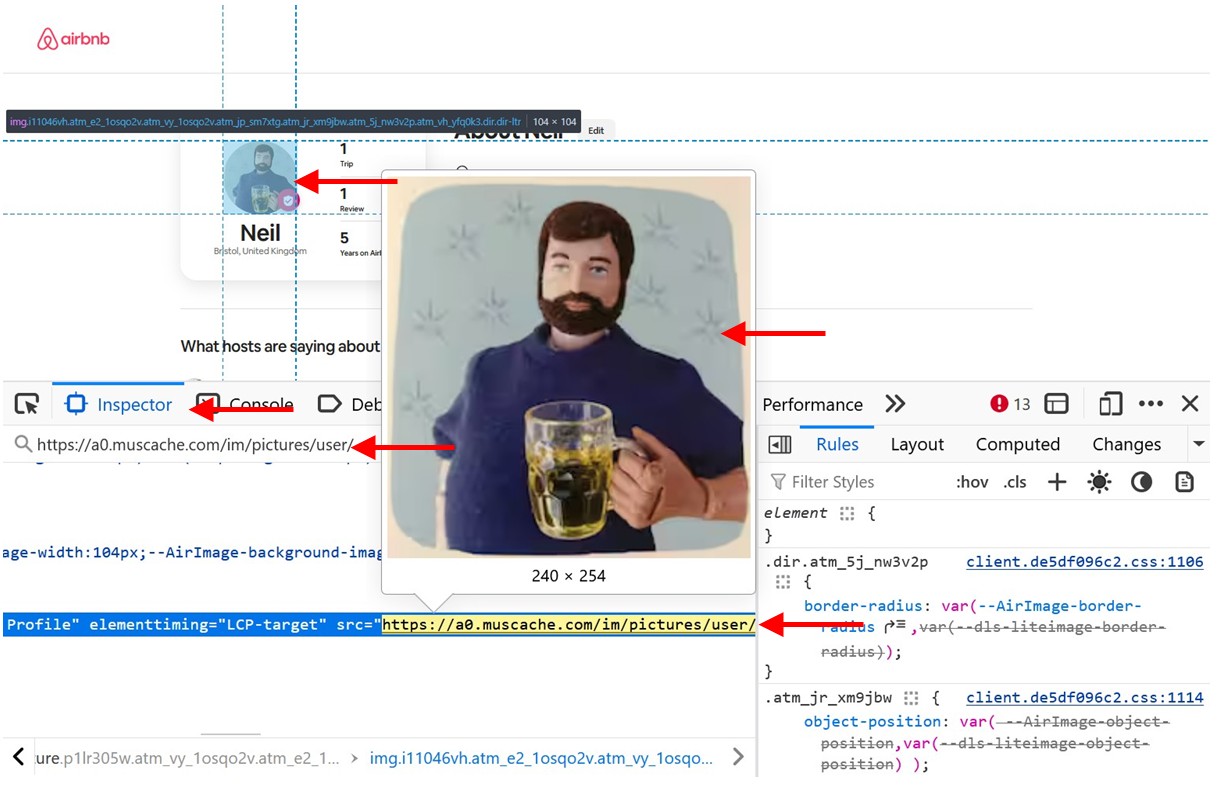The width and height of the screenshot is (1220, 790).
Task: Toggle light color scheme simulation
Action: [1100, 482]
